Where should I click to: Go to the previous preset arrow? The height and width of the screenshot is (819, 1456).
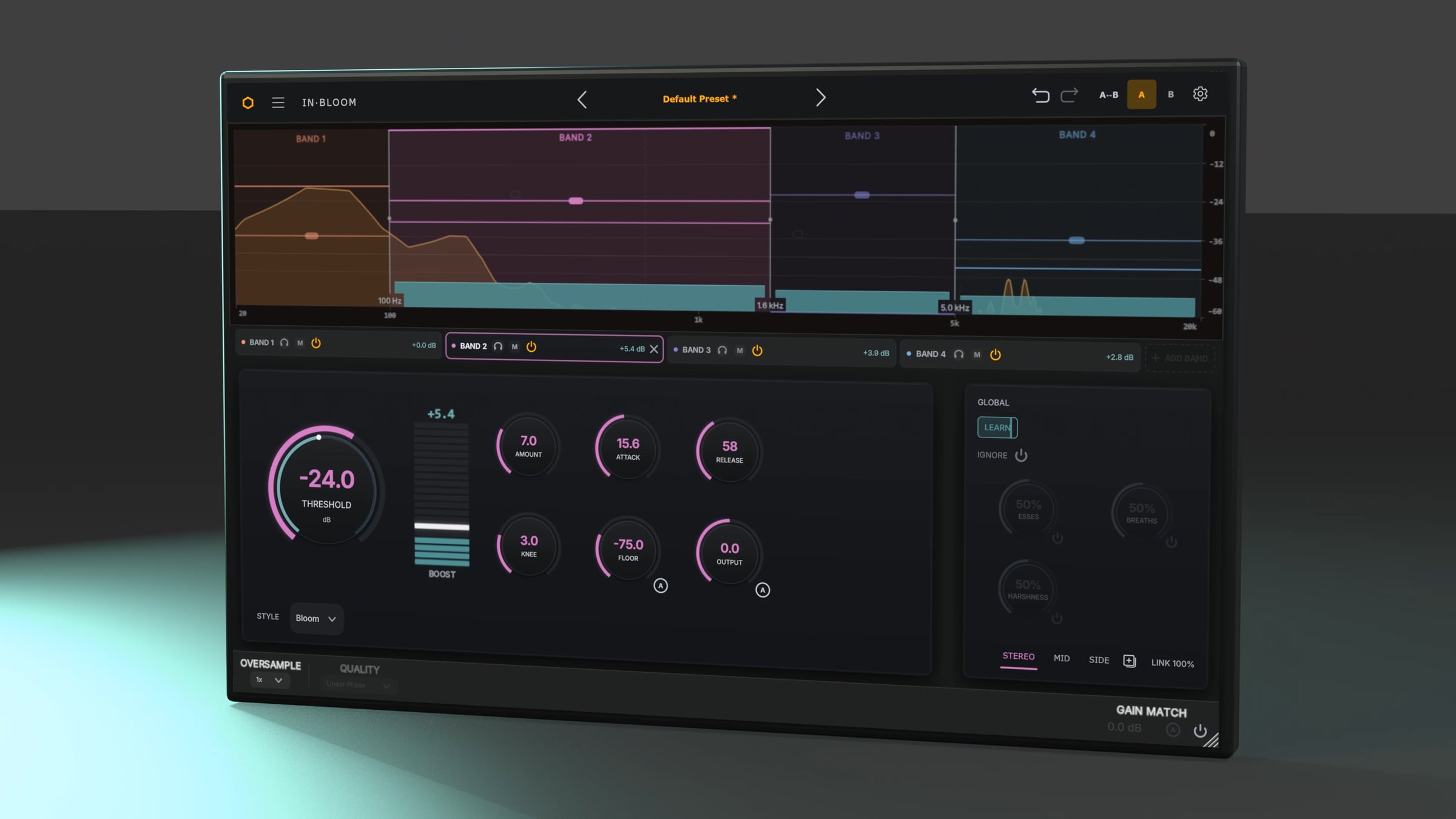(582, 99)
